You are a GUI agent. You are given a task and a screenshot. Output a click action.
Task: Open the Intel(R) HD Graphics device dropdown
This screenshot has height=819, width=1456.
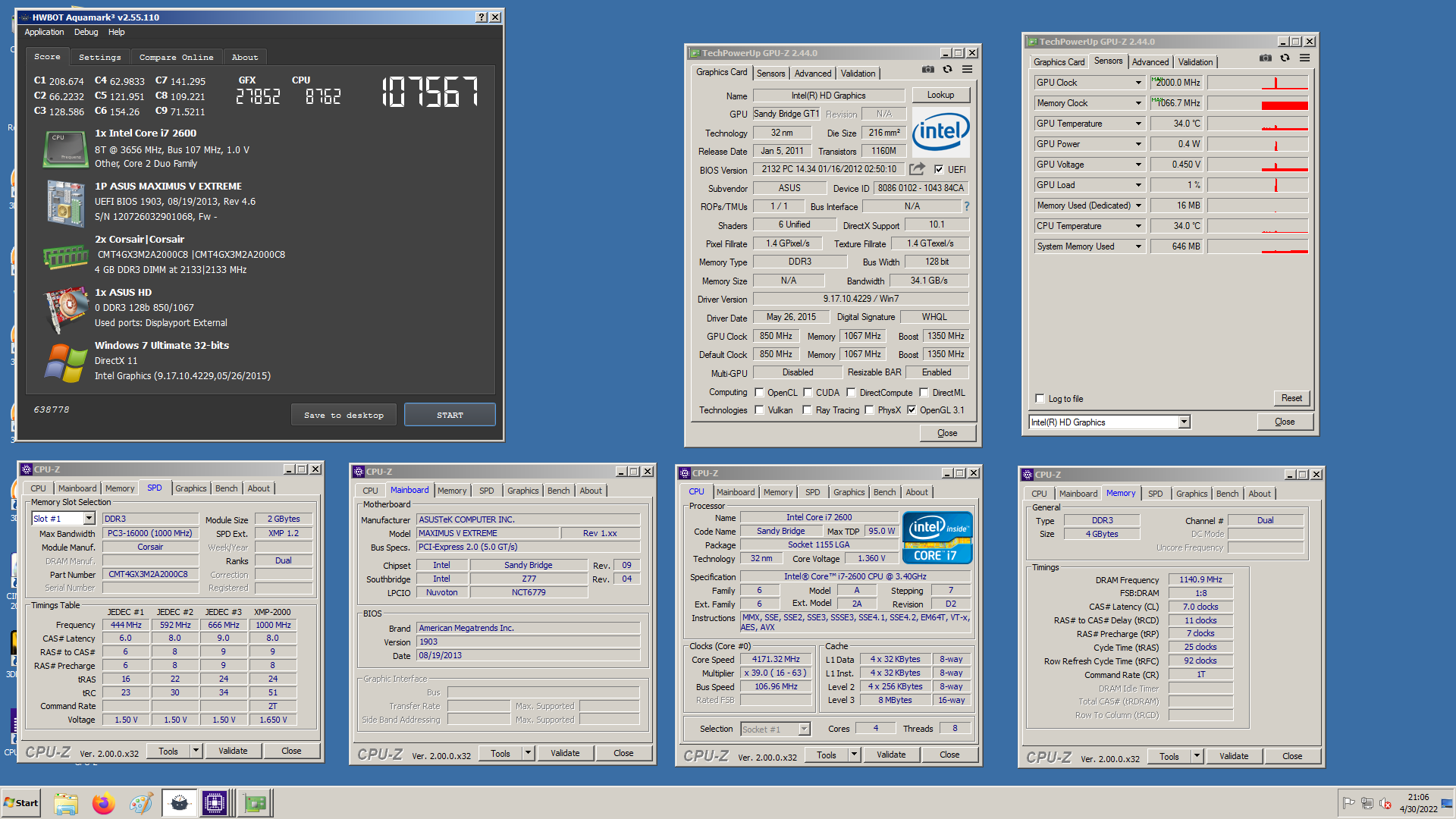1185,422
